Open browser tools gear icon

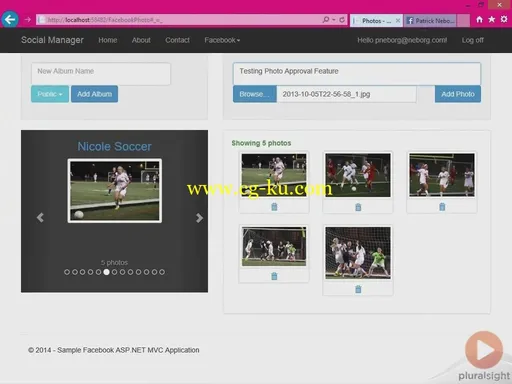point(504,20)
